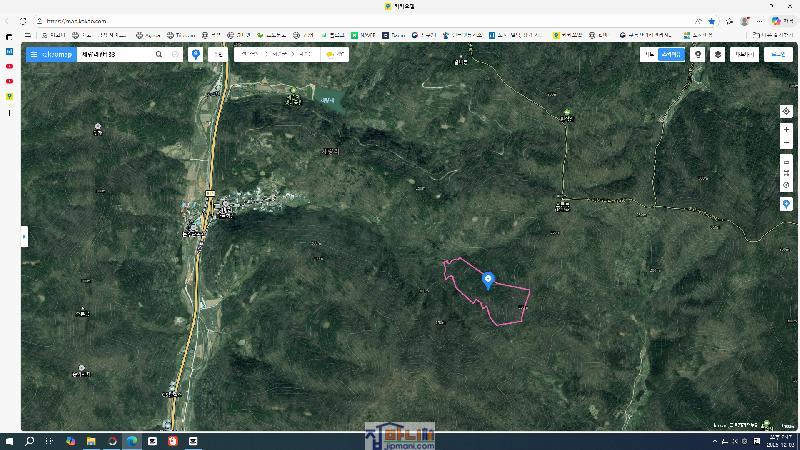Click the blue pin button on right toolbar
This screenshot has height=450, width=800.
[787, 204]
